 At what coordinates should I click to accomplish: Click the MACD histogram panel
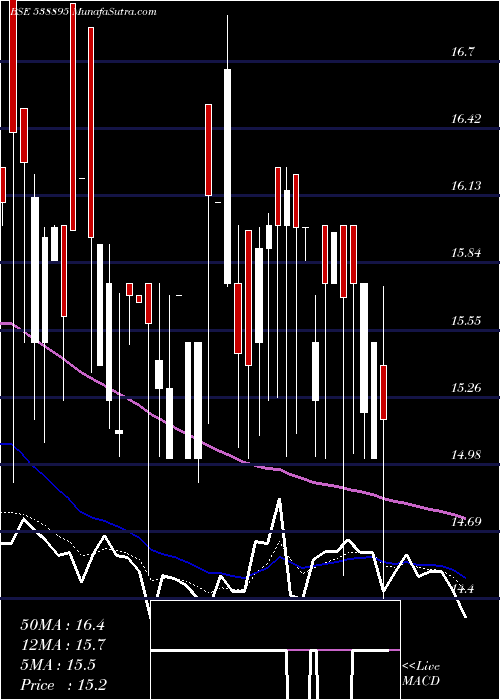[x=275, y=650]
